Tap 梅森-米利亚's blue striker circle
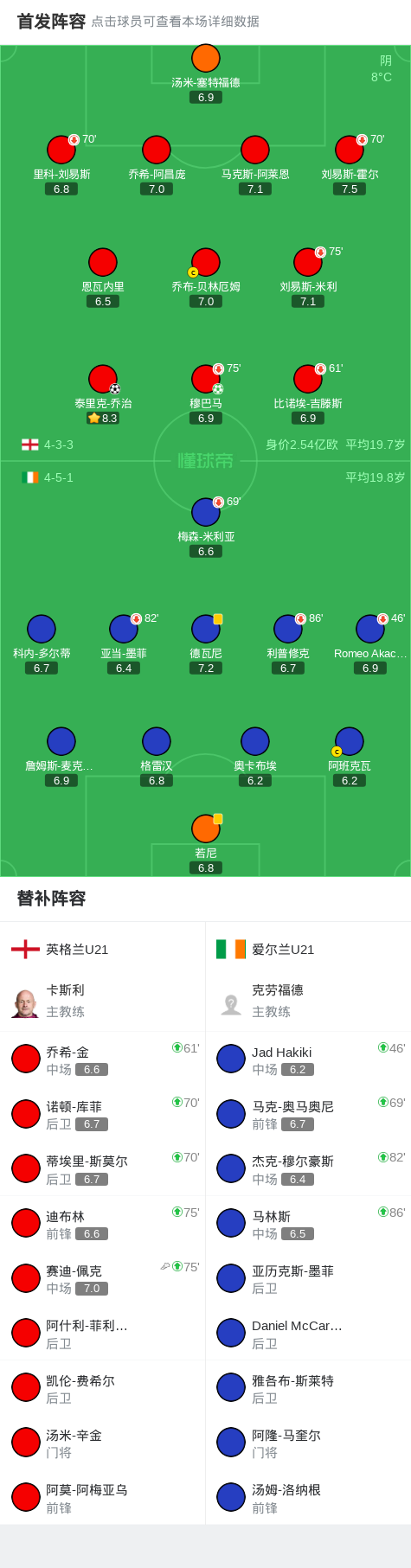 (x=206, y=512)
